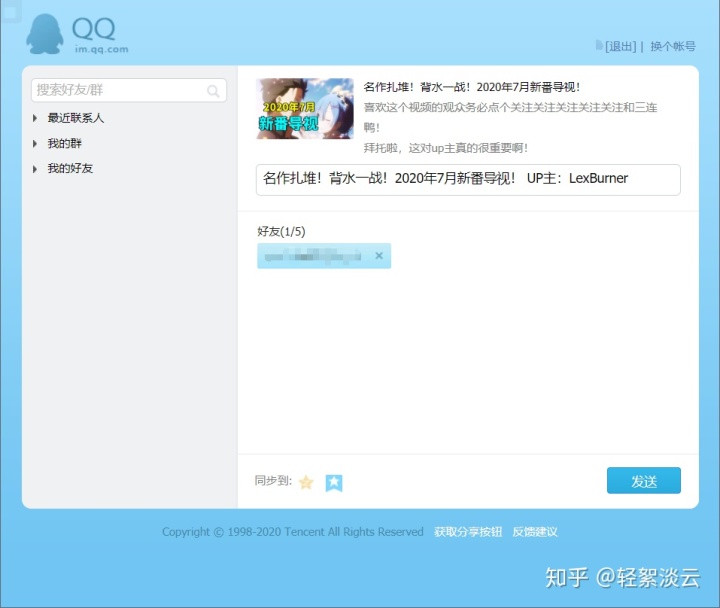Click the im.qq.com logo text
The image size is (720, 608).
click(101, 49)
